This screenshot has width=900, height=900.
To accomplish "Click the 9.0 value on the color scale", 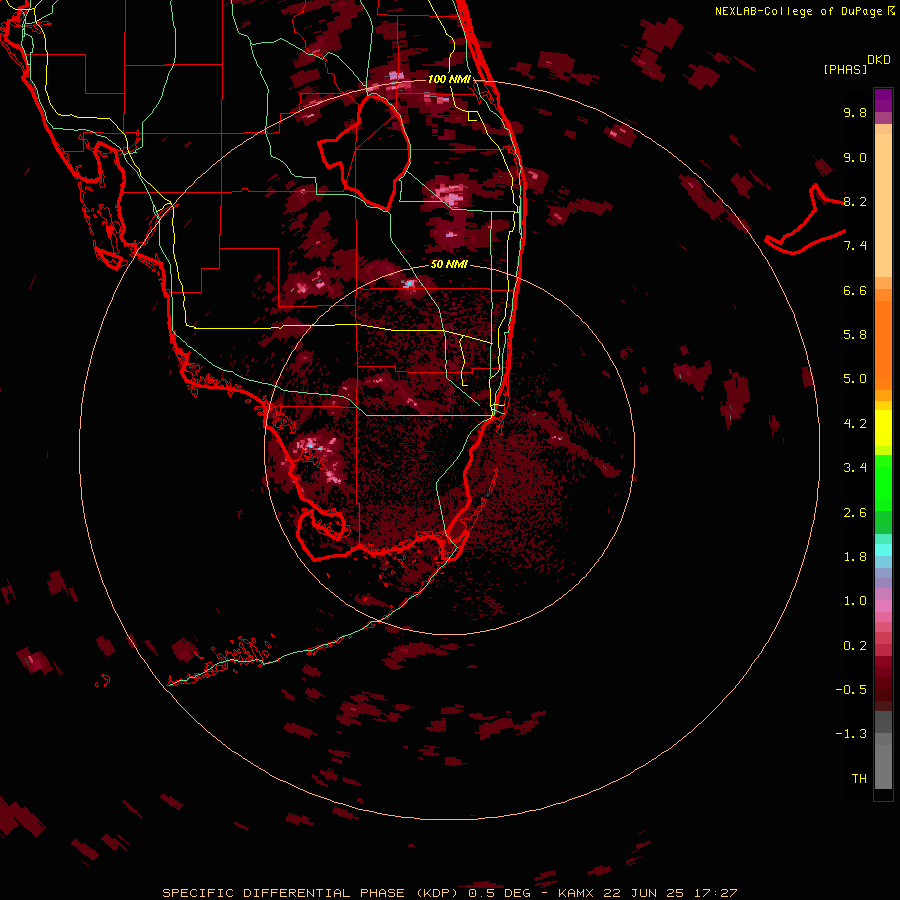I will [855, 157].
